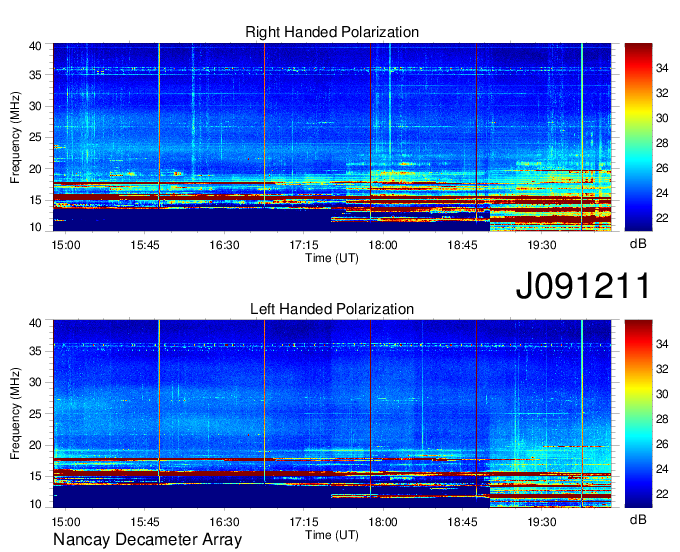Click the 26 dB value on the lower colorbar
Image resolution: width=680 pixels, height=552 pixels.
pyautogui.click(x=662, y=444)
